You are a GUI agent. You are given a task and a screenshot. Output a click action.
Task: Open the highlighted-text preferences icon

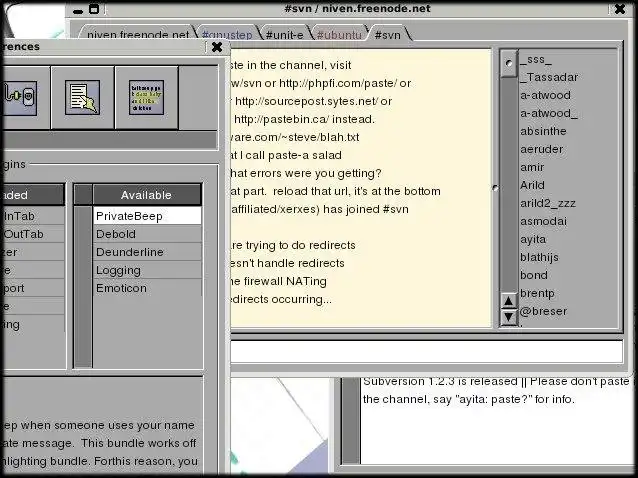pos(146,98)
